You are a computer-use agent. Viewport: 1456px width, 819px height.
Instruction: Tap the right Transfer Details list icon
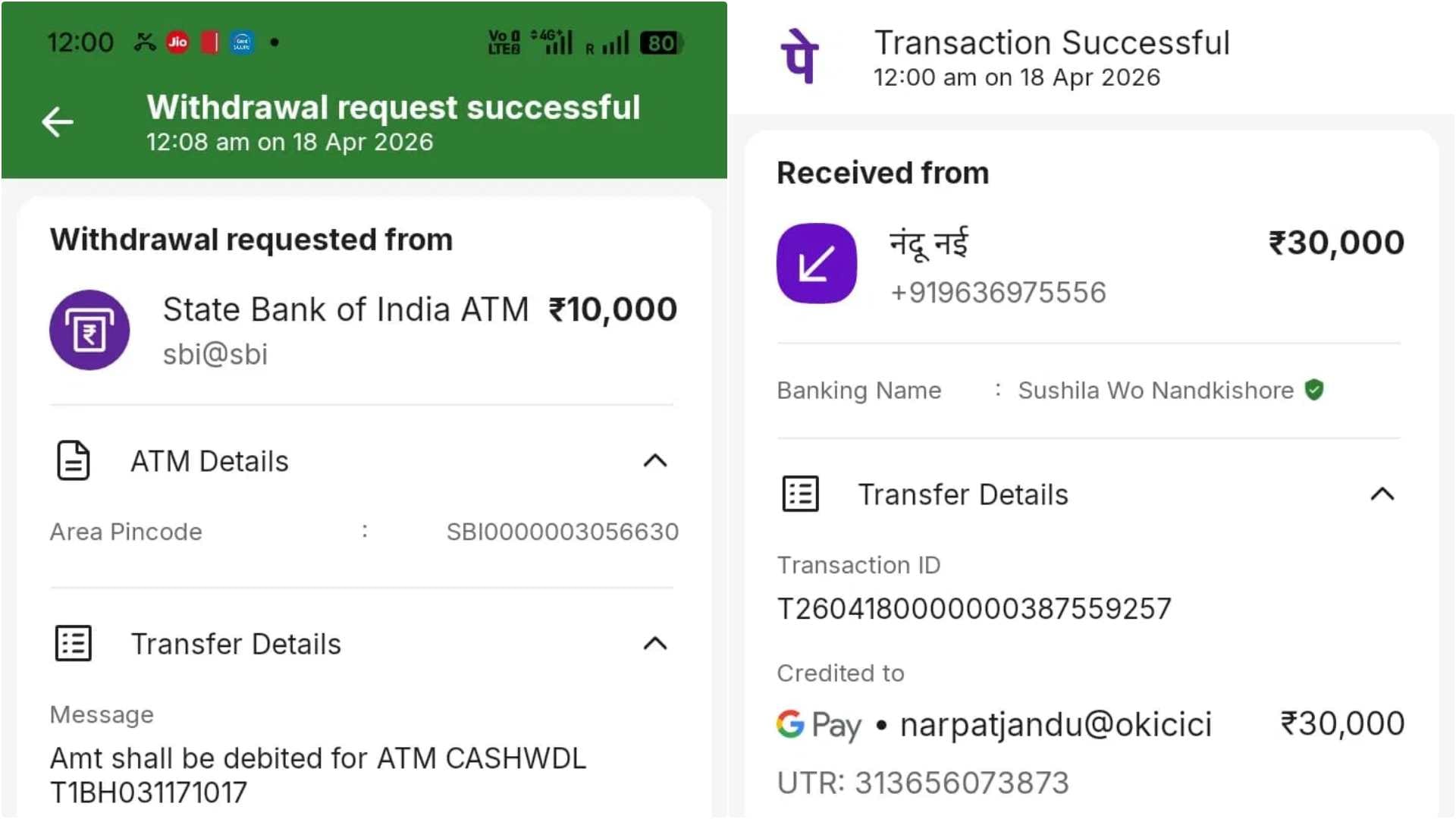800,494
